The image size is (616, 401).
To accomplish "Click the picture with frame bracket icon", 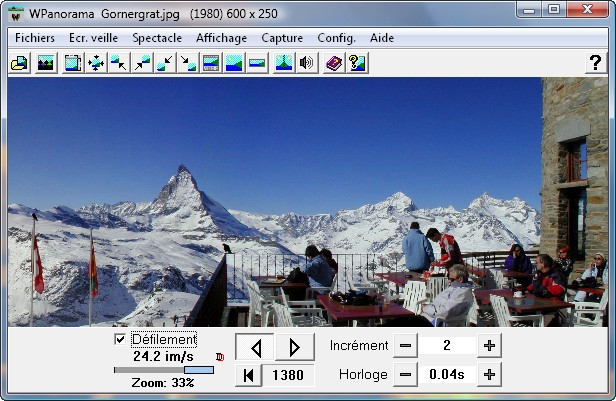I will [73, 63].
